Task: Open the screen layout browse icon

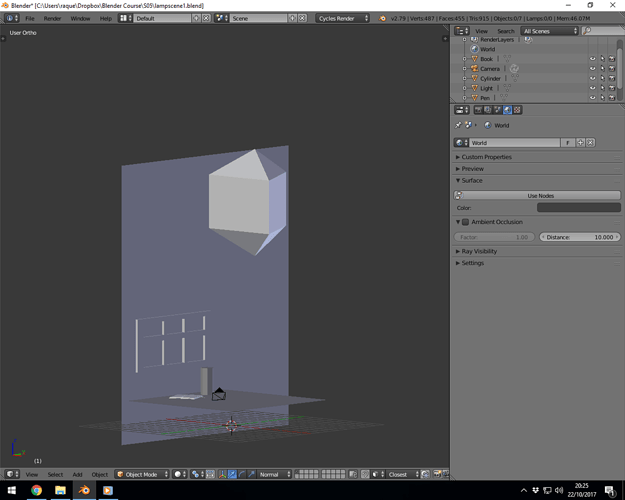Action: (125, 18)
